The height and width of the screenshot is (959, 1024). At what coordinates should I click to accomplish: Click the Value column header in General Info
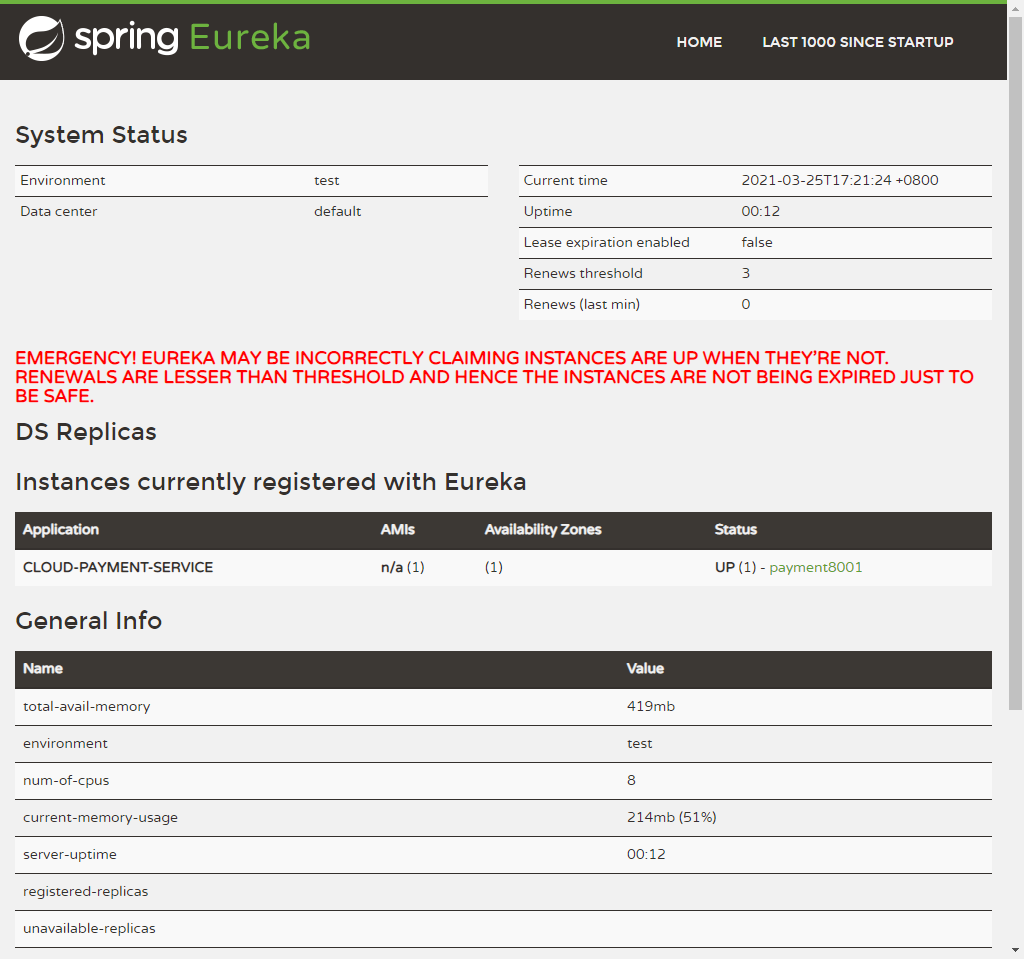645,669
